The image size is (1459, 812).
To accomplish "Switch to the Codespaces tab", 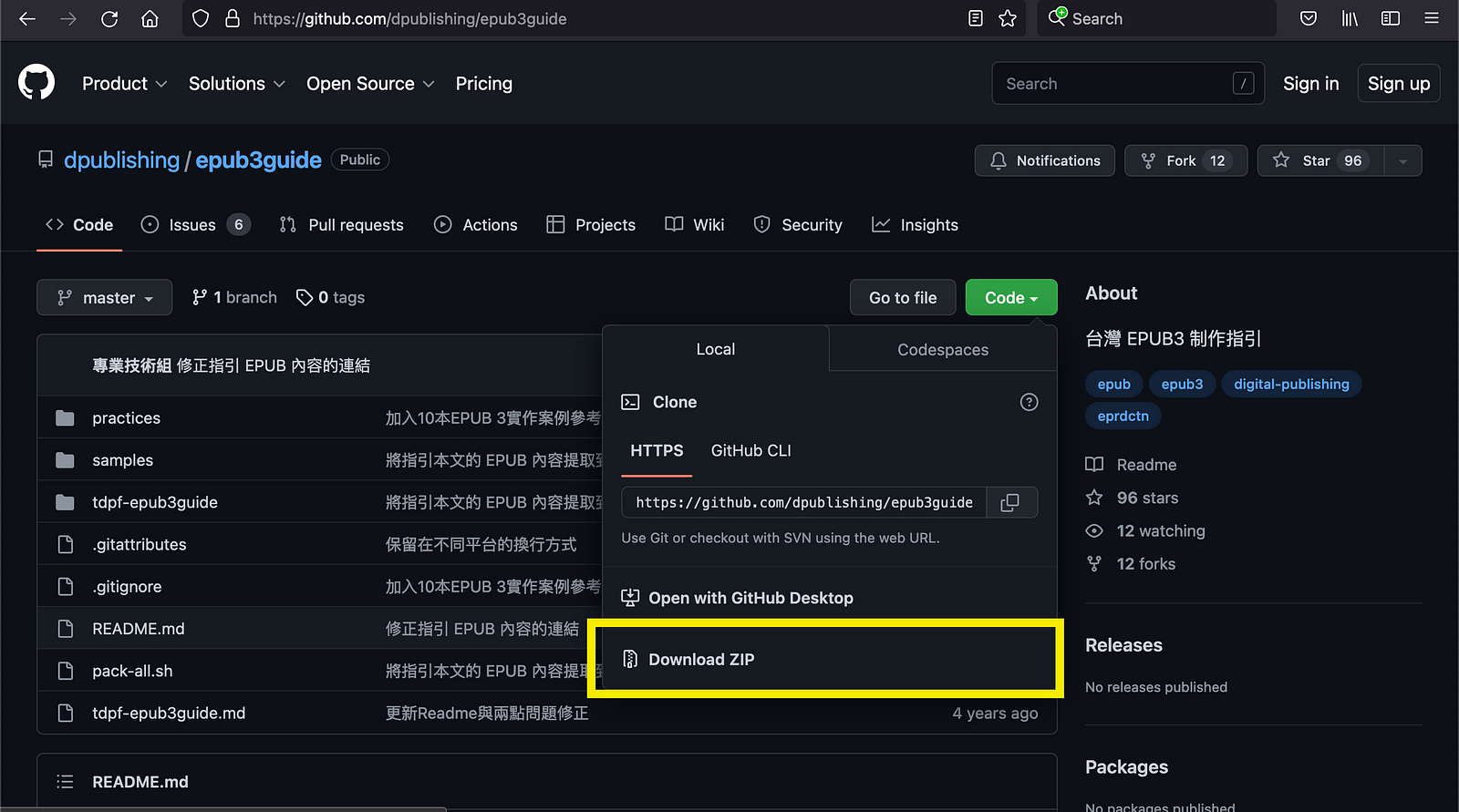I will coord(943,349).
